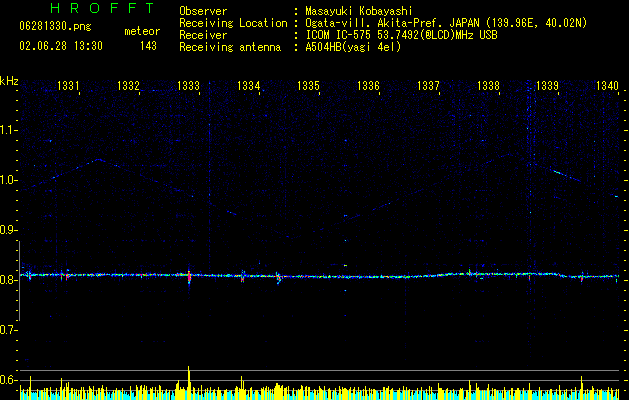Click the 1.1 kHz axis label
The width and height of the screenshot is (629, 400).
[x=8, y=130]
